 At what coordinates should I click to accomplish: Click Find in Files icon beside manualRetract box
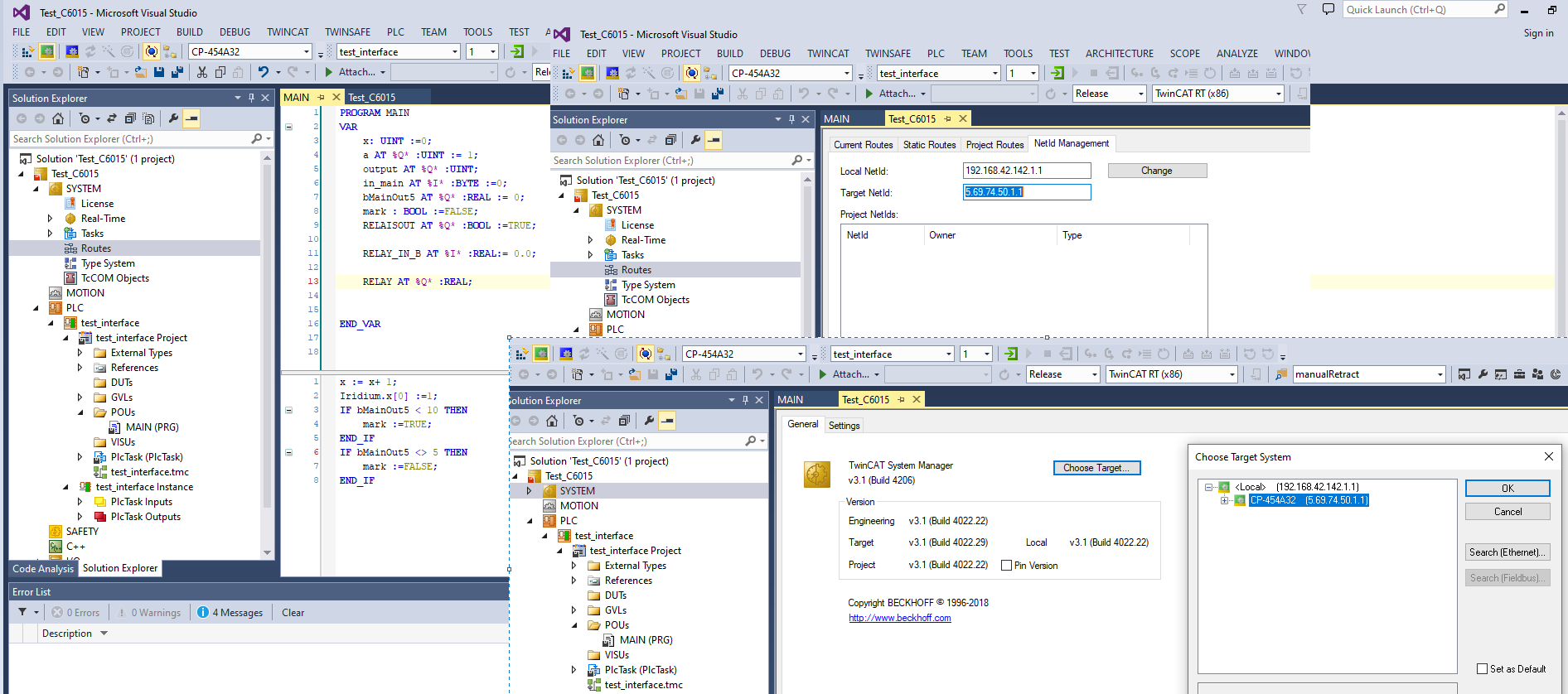click(1281, 374)
